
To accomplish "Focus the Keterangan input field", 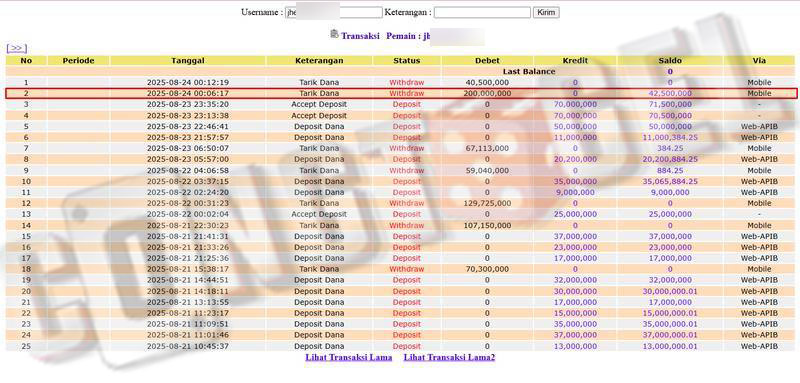I will [482, 12].
